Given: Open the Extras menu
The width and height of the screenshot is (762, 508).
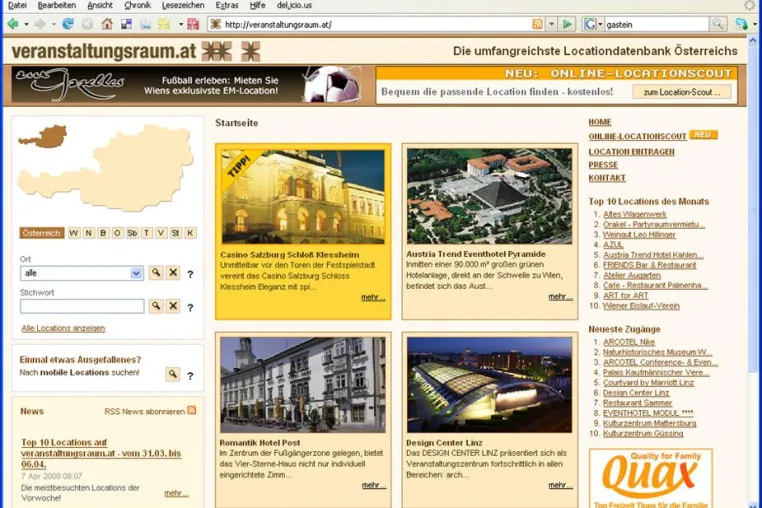Looking at the screenshot, I should click(227, 5).
